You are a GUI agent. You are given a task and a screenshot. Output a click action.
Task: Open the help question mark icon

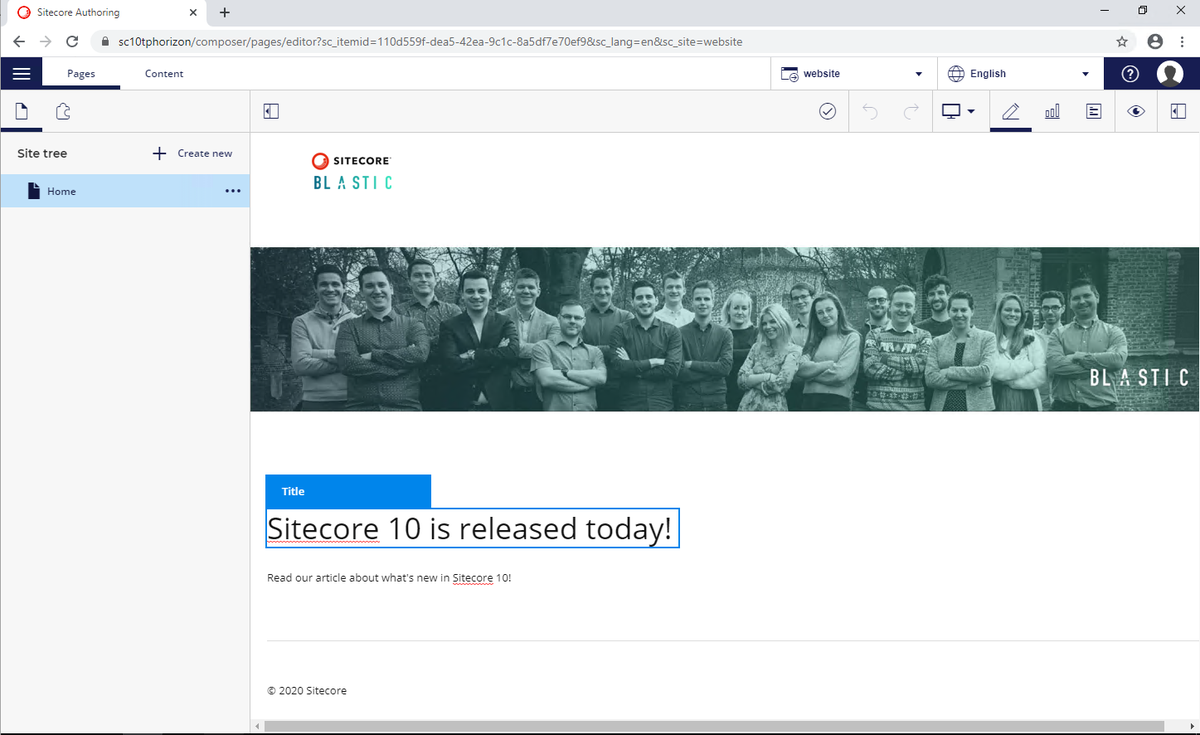[1130, 73]
